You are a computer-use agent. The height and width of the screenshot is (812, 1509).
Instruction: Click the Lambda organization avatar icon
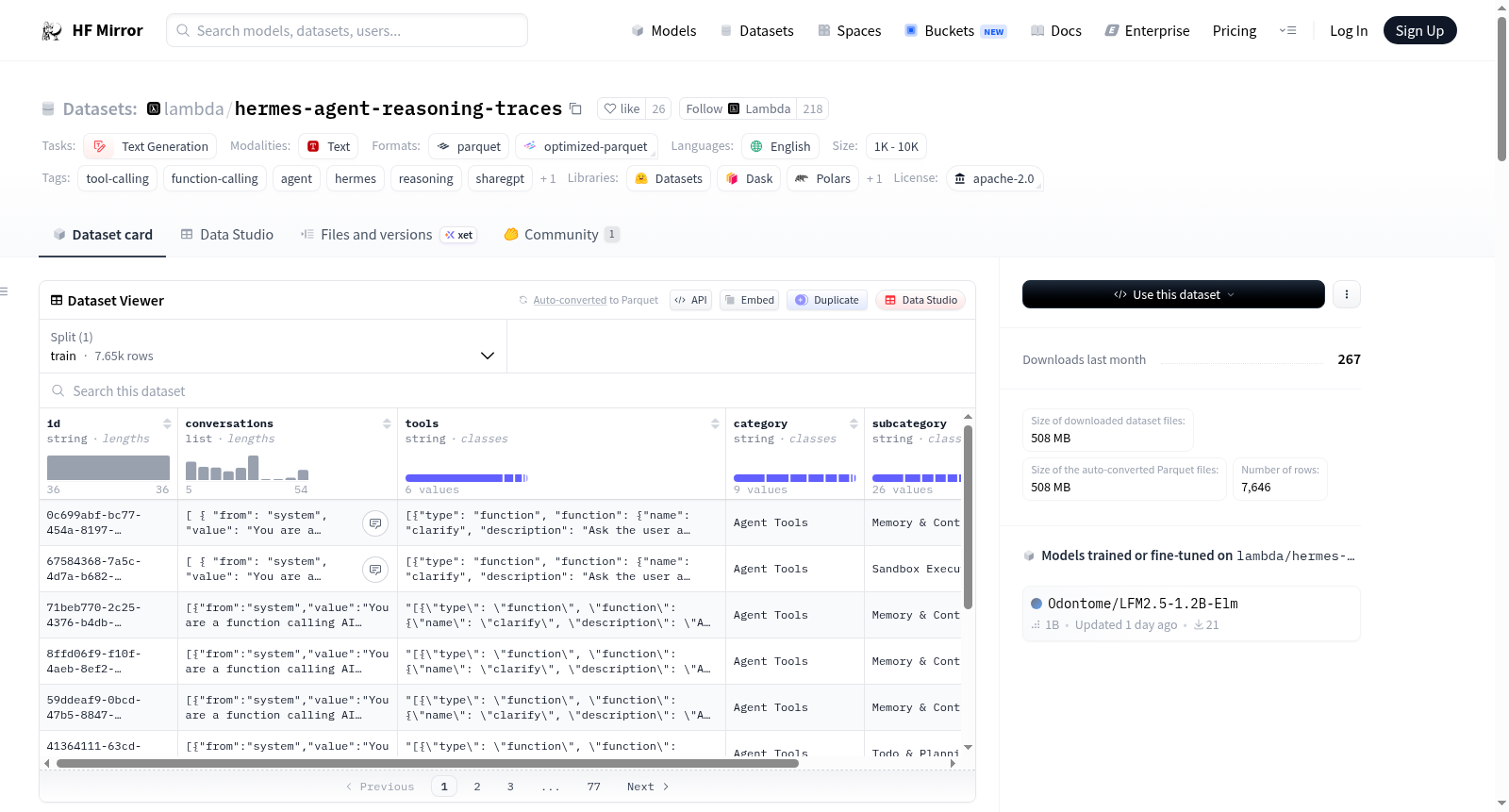[154, 108]
